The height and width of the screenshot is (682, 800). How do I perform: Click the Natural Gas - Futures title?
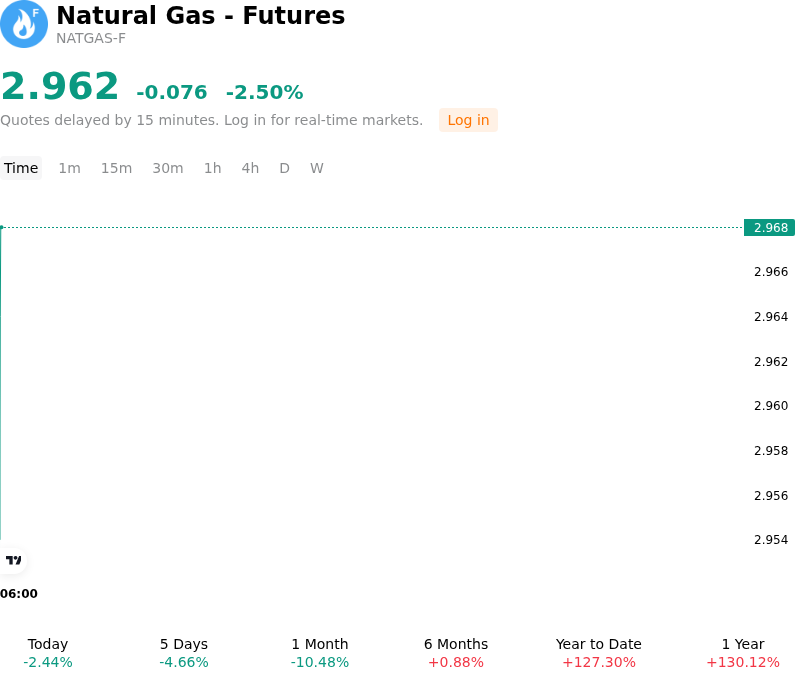click(201, 15)
